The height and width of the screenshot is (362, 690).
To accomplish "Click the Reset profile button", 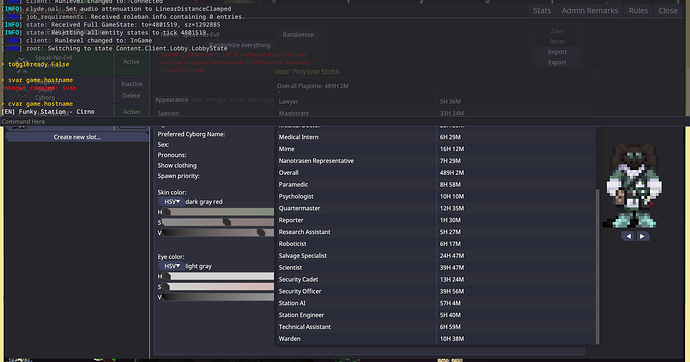I will tap(557, 41).
